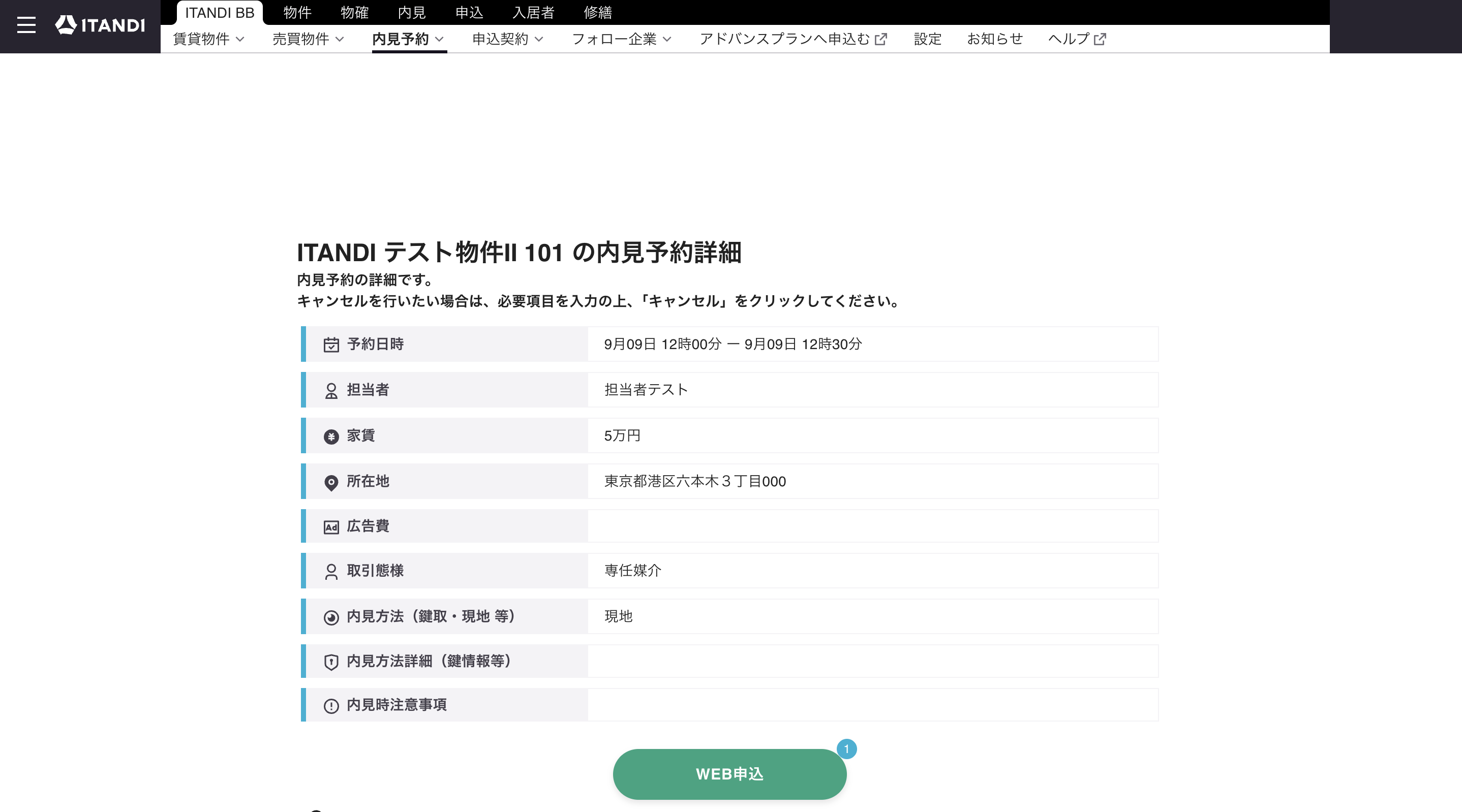Open the アドバンスプランへ申込む link
The height and width of the screenshot is (812, 1462).
(793, 39)
